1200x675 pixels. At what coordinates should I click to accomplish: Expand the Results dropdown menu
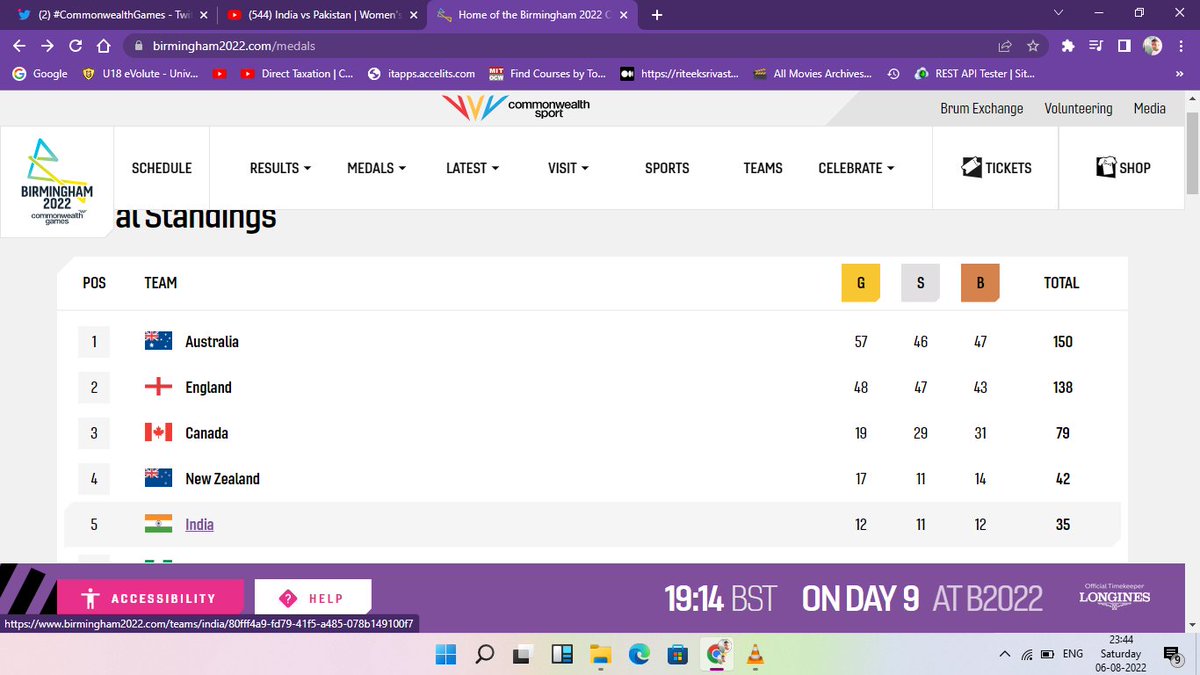click(280, 168)
